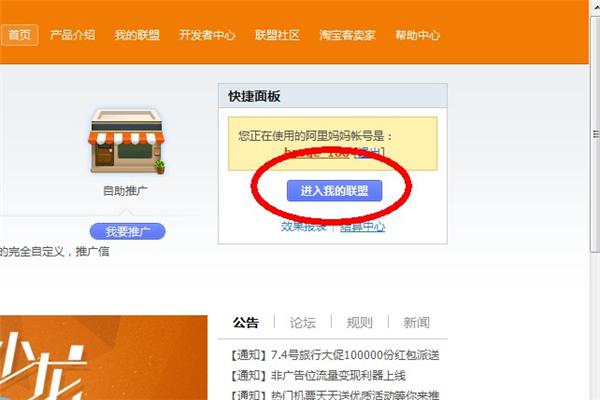Open the 结算中心 link
Viewport: 600px width, 400px height.
[362, 227]
